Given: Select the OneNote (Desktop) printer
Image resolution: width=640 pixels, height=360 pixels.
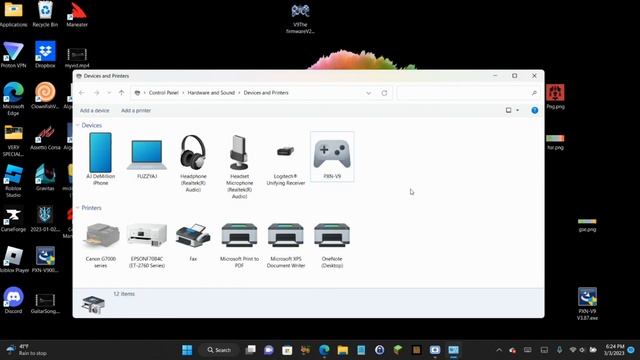Looking at the screenshot, I should [x=332, y=245].
